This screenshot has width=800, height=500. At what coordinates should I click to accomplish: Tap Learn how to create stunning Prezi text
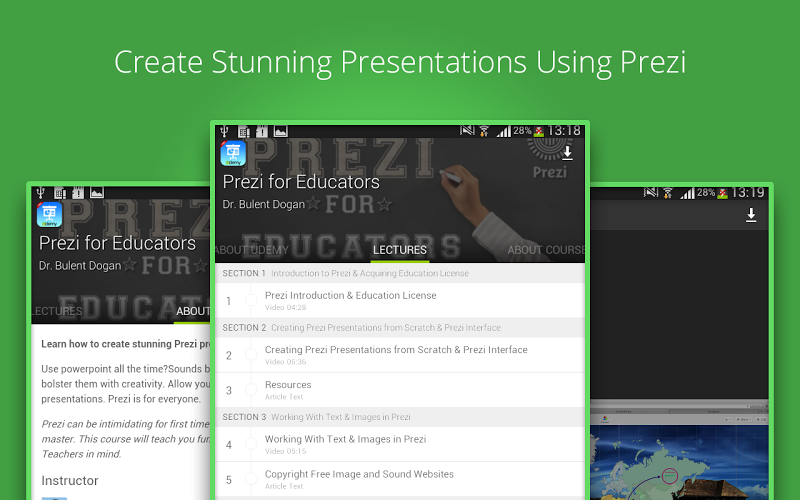[x=126, y=344]
